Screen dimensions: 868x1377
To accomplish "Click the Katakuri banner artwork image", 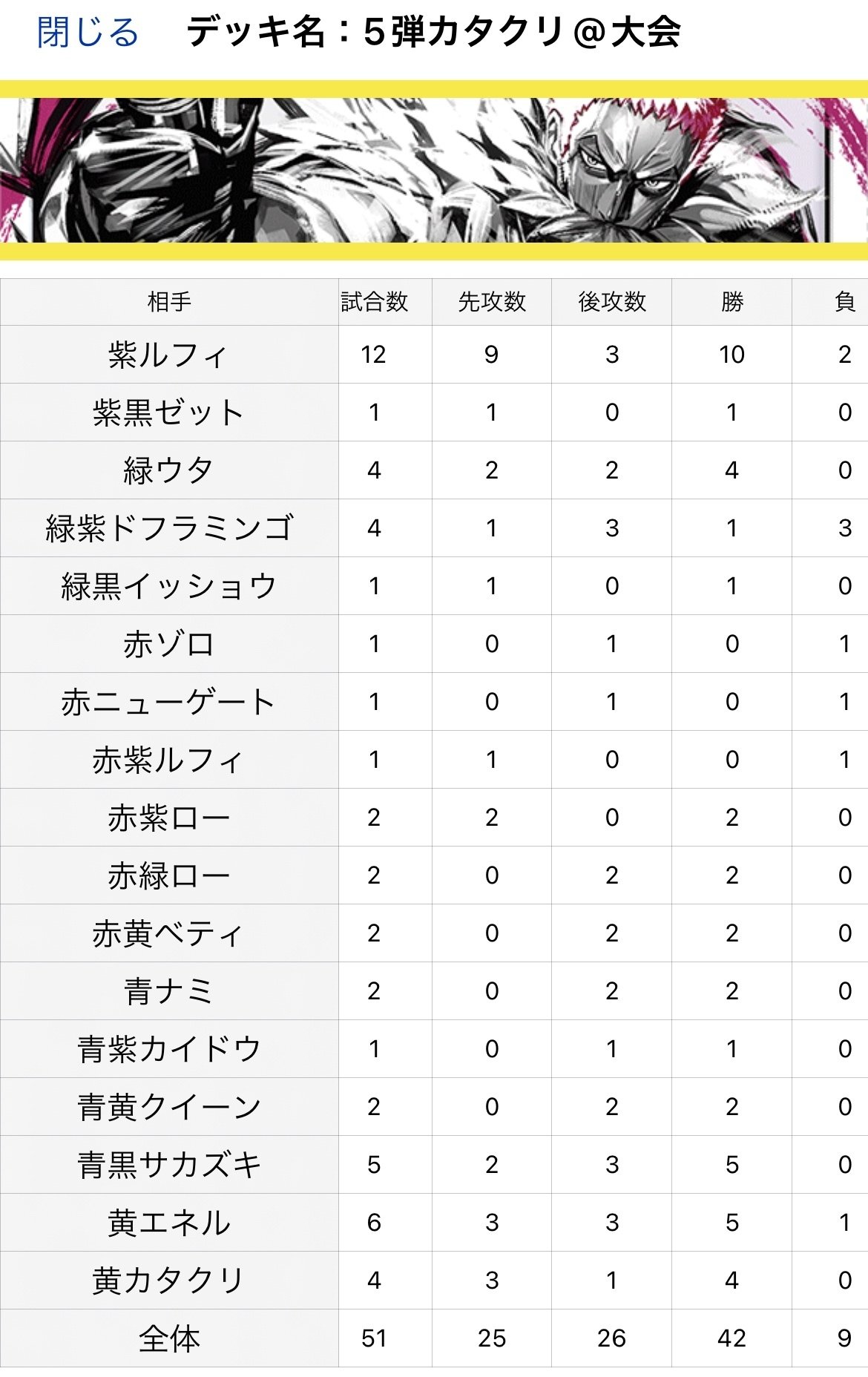I will pyautogui.click(x=434, y=174).
